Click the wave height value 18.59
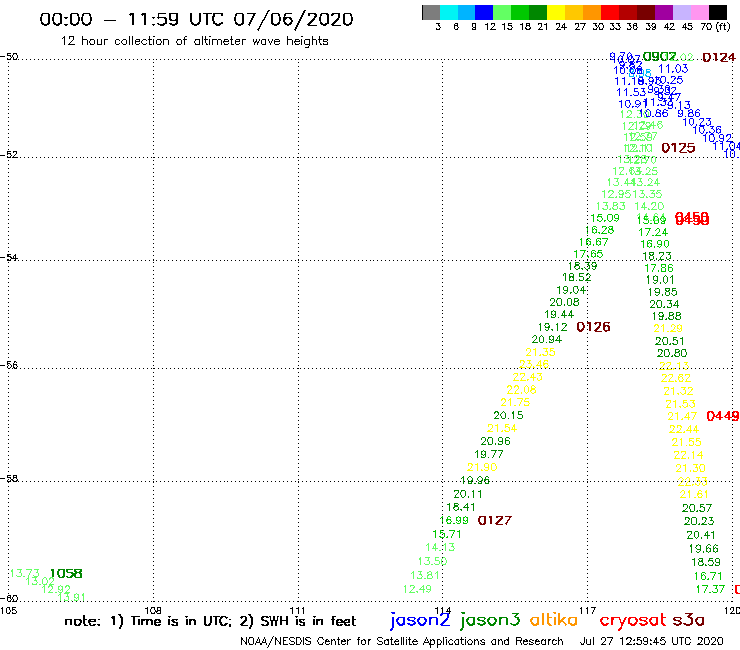740x650 pixels. click(706, 563)
